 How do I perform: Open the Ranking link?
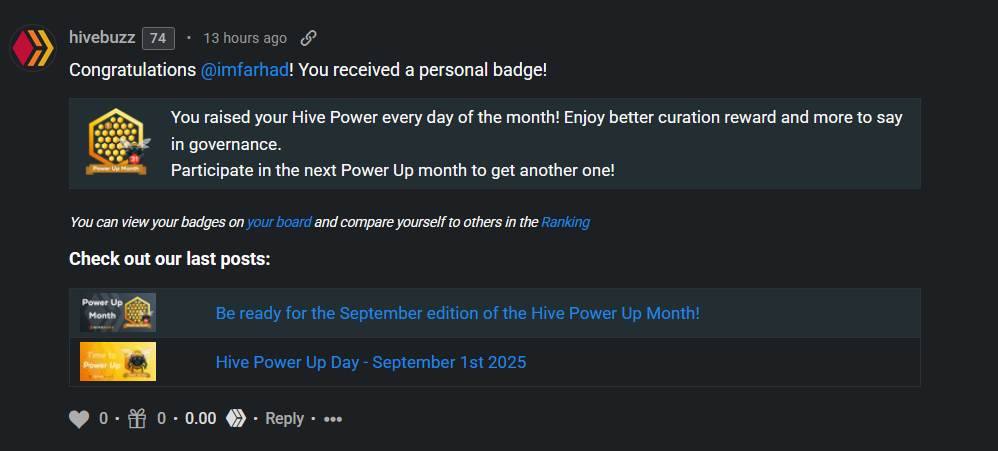[x=565, y=222]
